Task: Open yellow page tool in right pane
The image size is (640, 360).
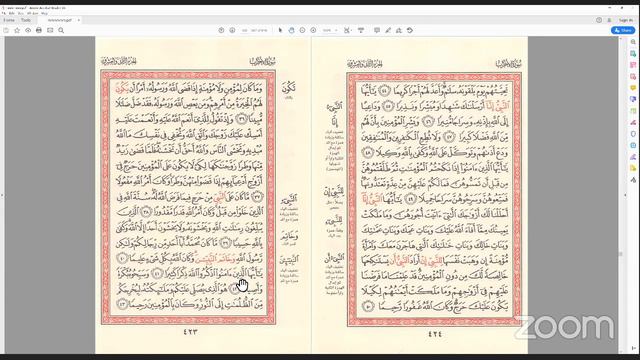Action: coord(633,168)
